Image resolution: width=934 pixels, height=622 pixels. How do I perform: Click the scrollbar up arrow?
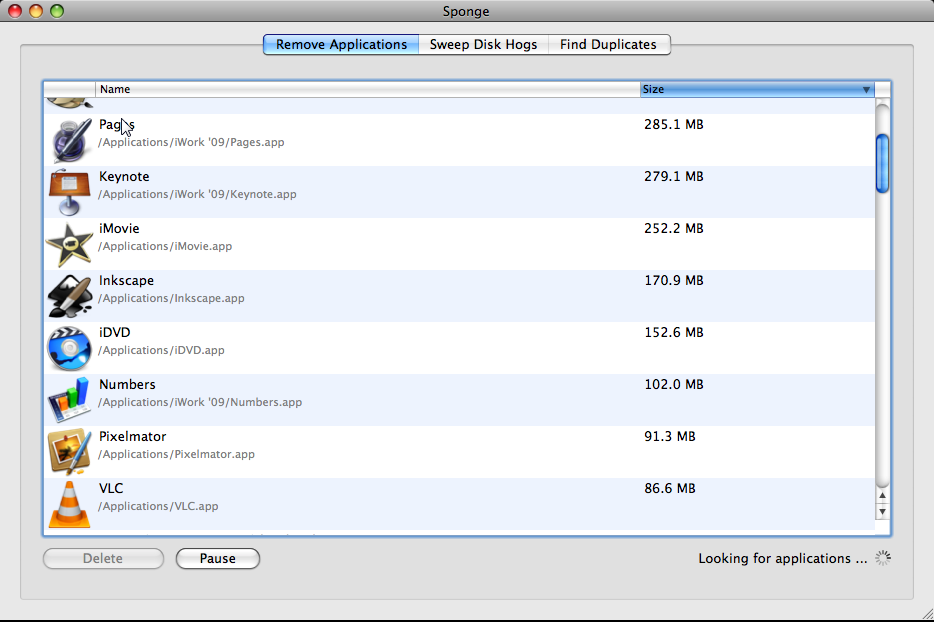pyautogui.click(x=882, y=496)
